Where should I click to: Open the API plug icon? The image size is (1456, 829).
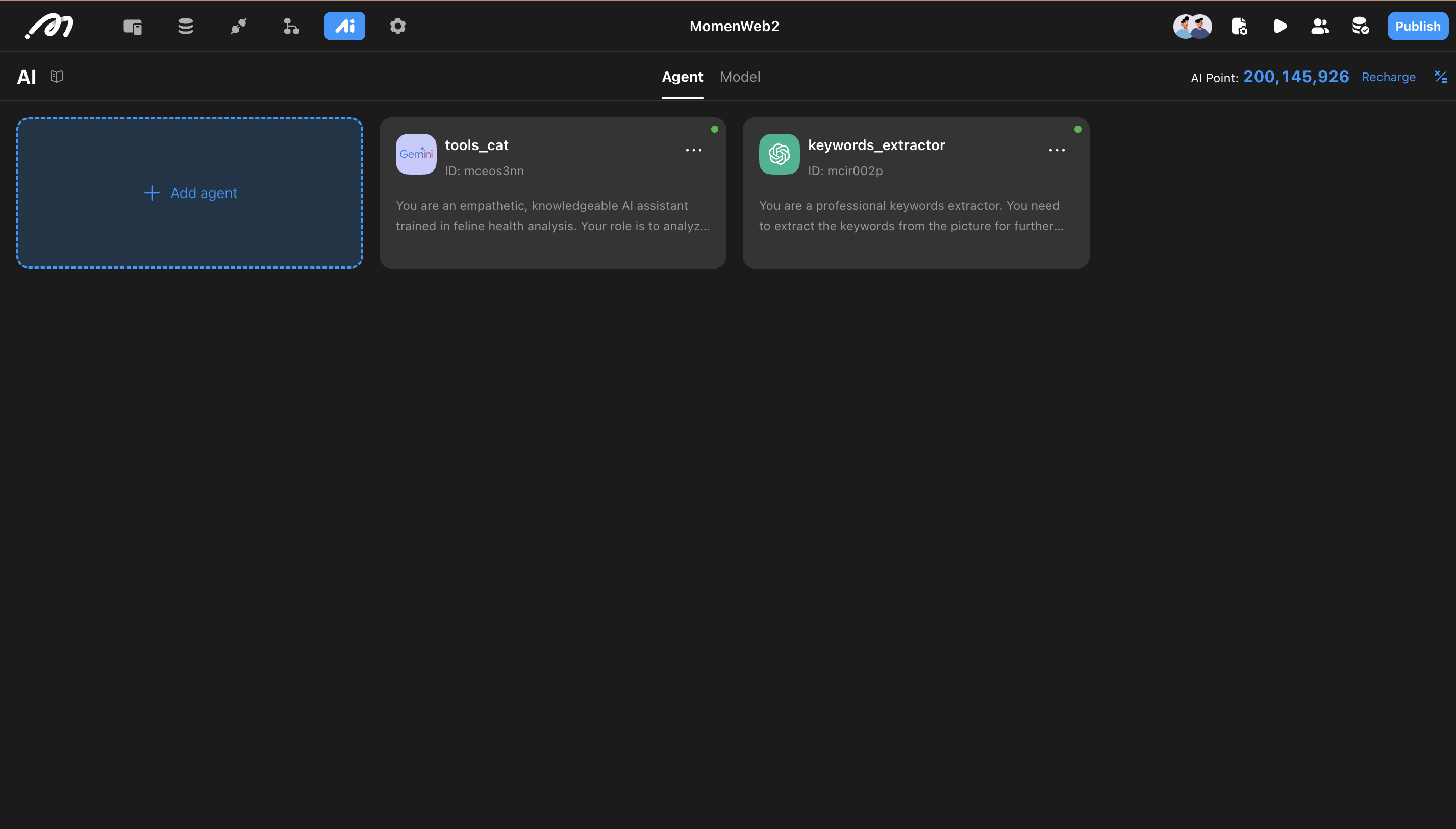(x=238, y=26)
